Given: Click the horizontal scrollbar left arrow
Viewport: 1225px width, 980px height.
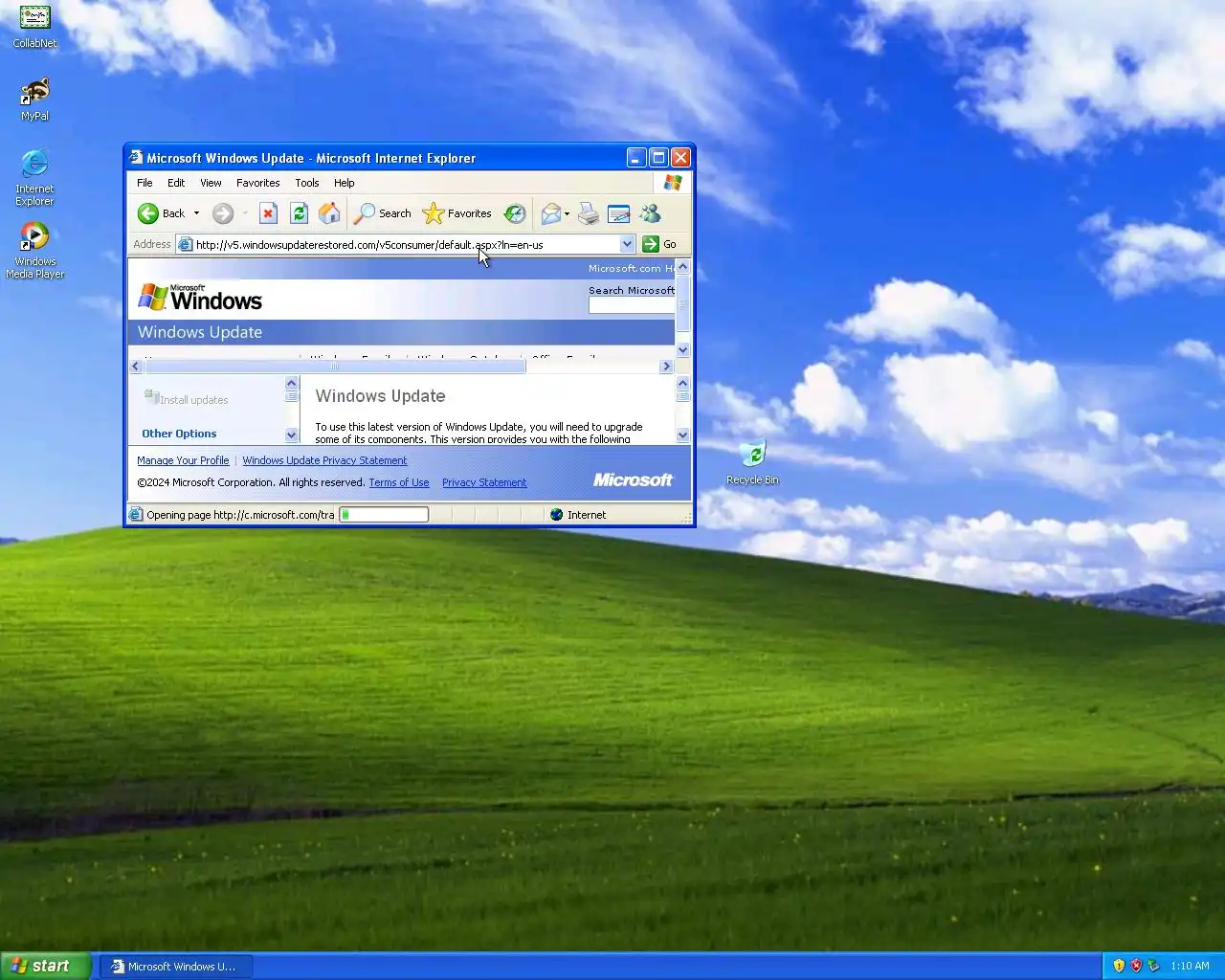Looking at the screenshot, I should [135, 367].
